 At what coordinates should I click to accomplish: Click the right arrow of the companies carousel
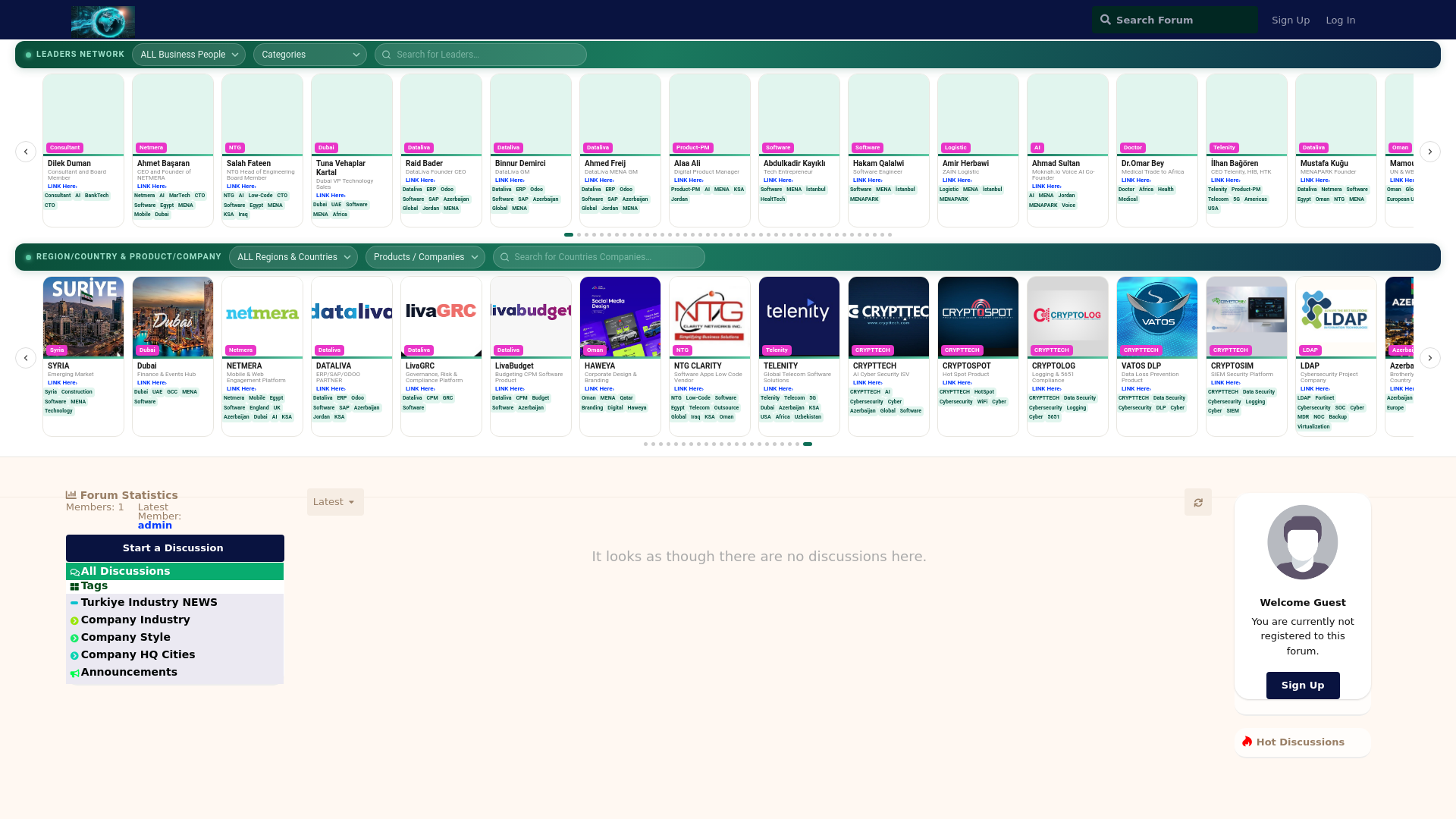(x=1430, y=358)
